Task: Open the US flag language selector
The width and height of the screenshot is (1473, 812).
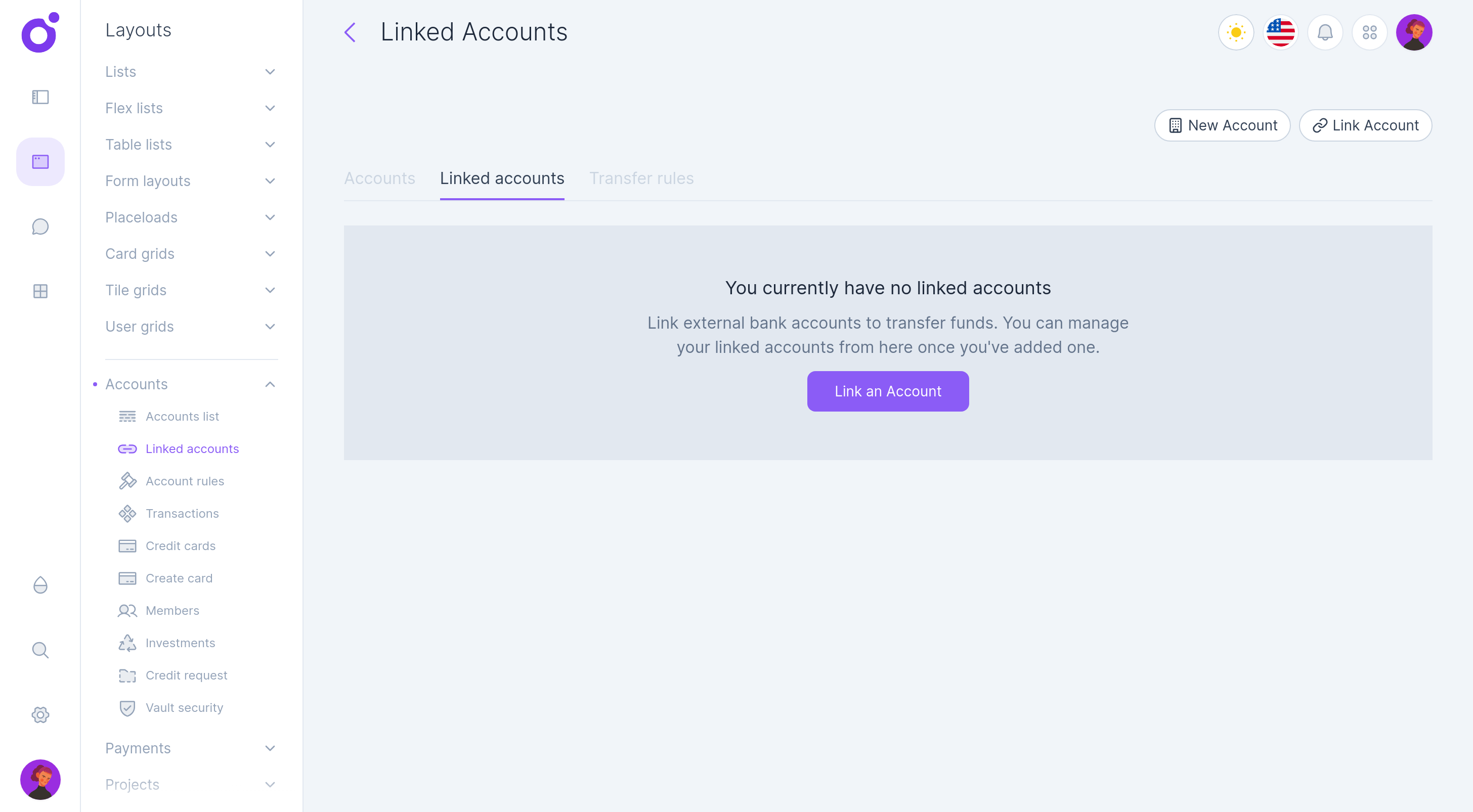Action: 1280,32
